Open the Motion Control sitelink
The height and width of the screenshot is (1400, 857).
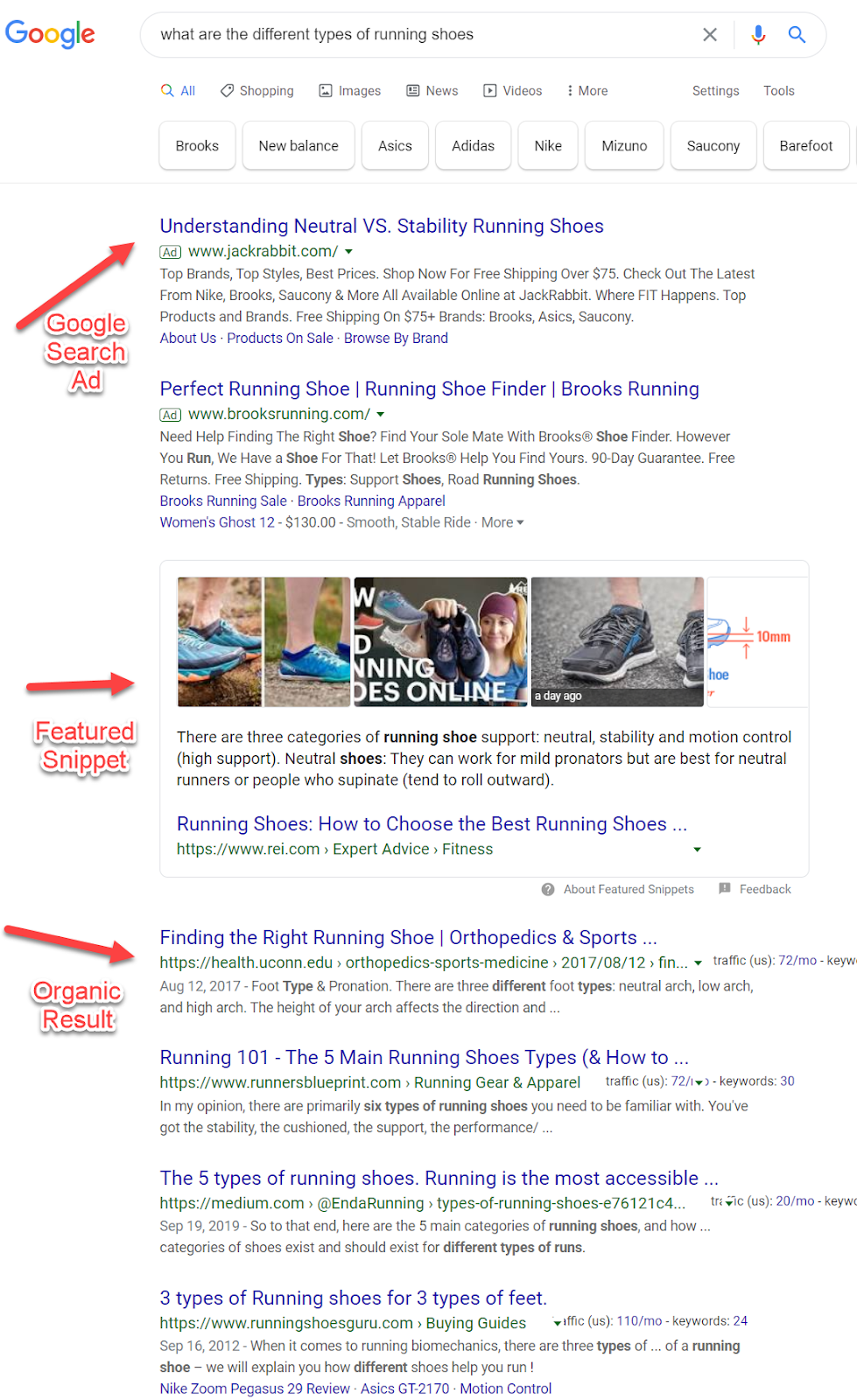pos(506,1389)
